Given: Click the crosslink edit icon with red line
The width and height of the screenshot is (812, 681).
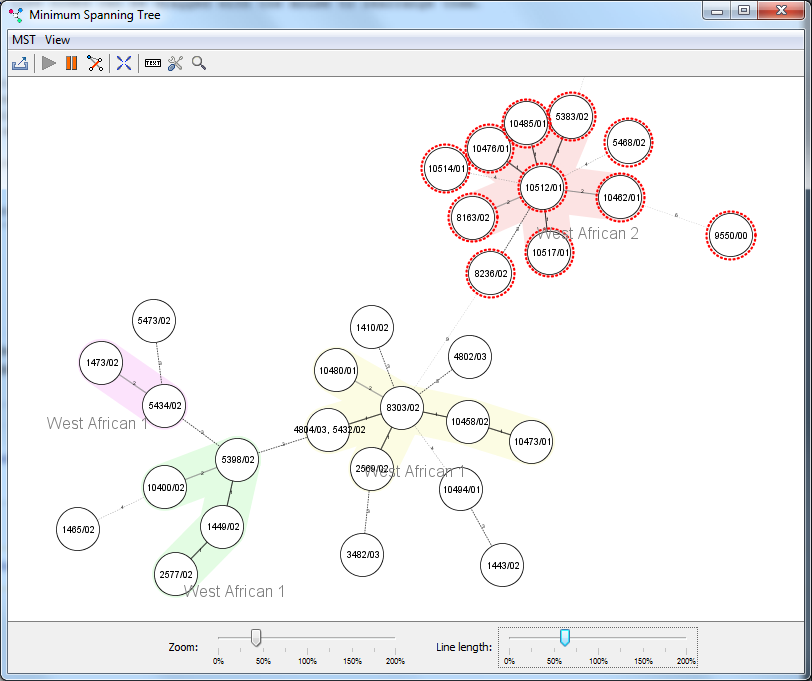Looking at the screenshot, I should coord(95,63).
